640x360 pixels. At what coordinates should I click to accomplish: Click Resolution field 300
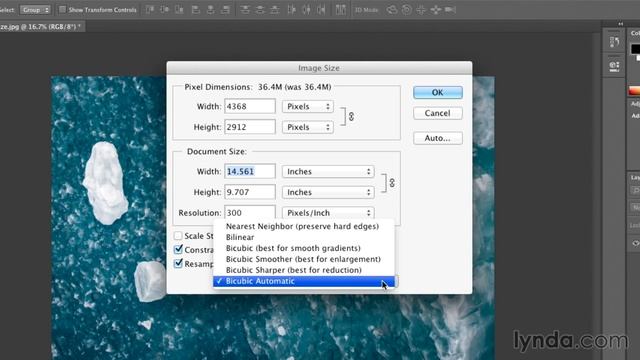(250, 213)
